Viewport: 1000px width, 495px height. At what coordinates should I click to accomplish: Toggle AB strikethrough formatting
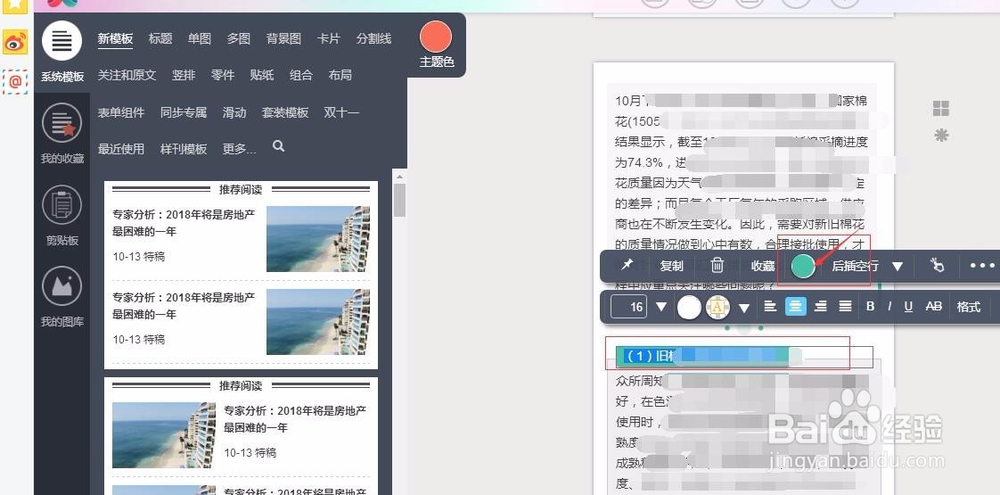[934, 307]
